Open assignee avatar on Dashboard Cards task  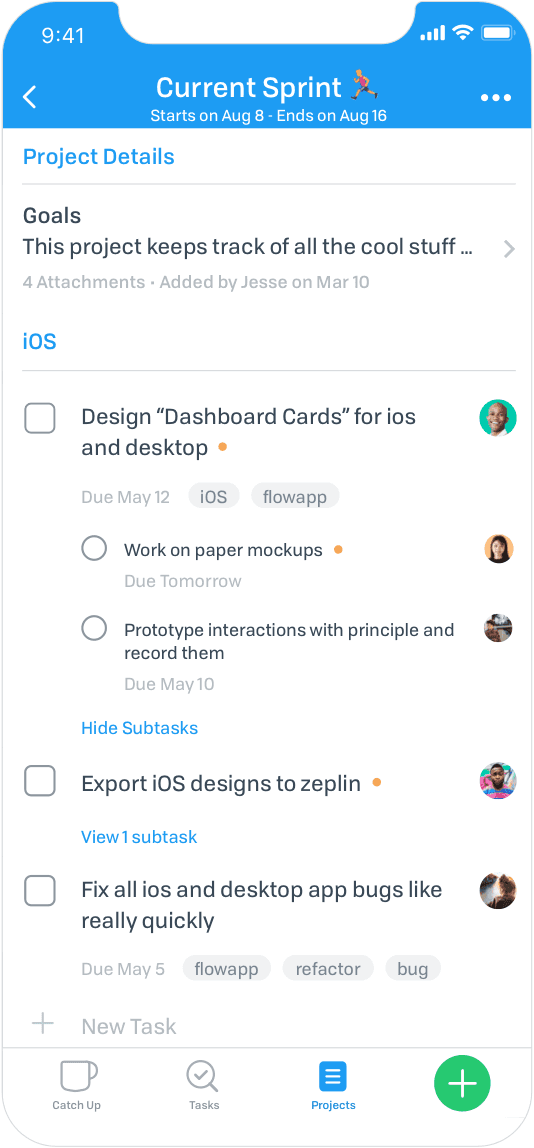point(498,418)
